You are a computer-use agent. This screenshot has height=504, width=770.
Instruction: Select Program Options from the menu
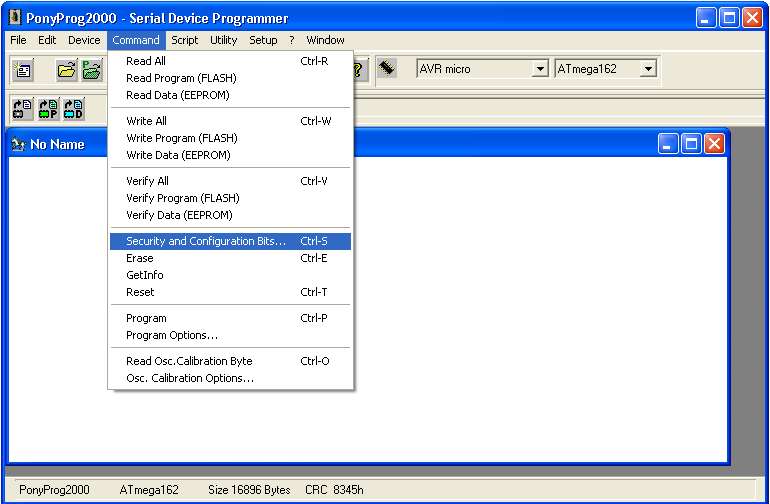pyautogui.click(x=172, y=335)
